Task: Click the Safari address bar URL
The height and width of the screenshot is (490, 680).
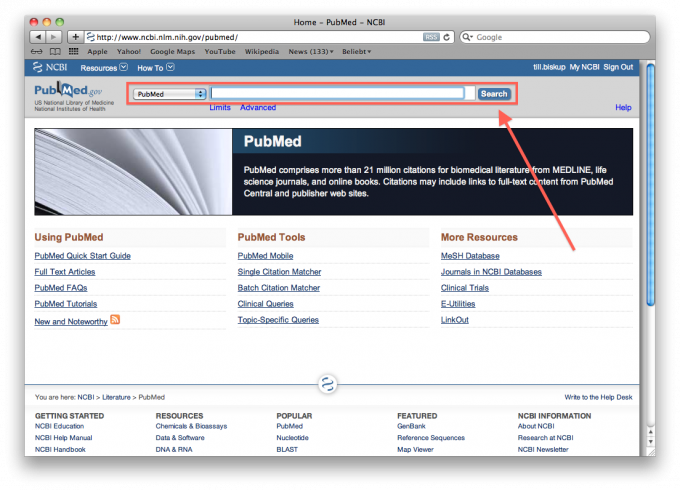Action: coord(167,37)
